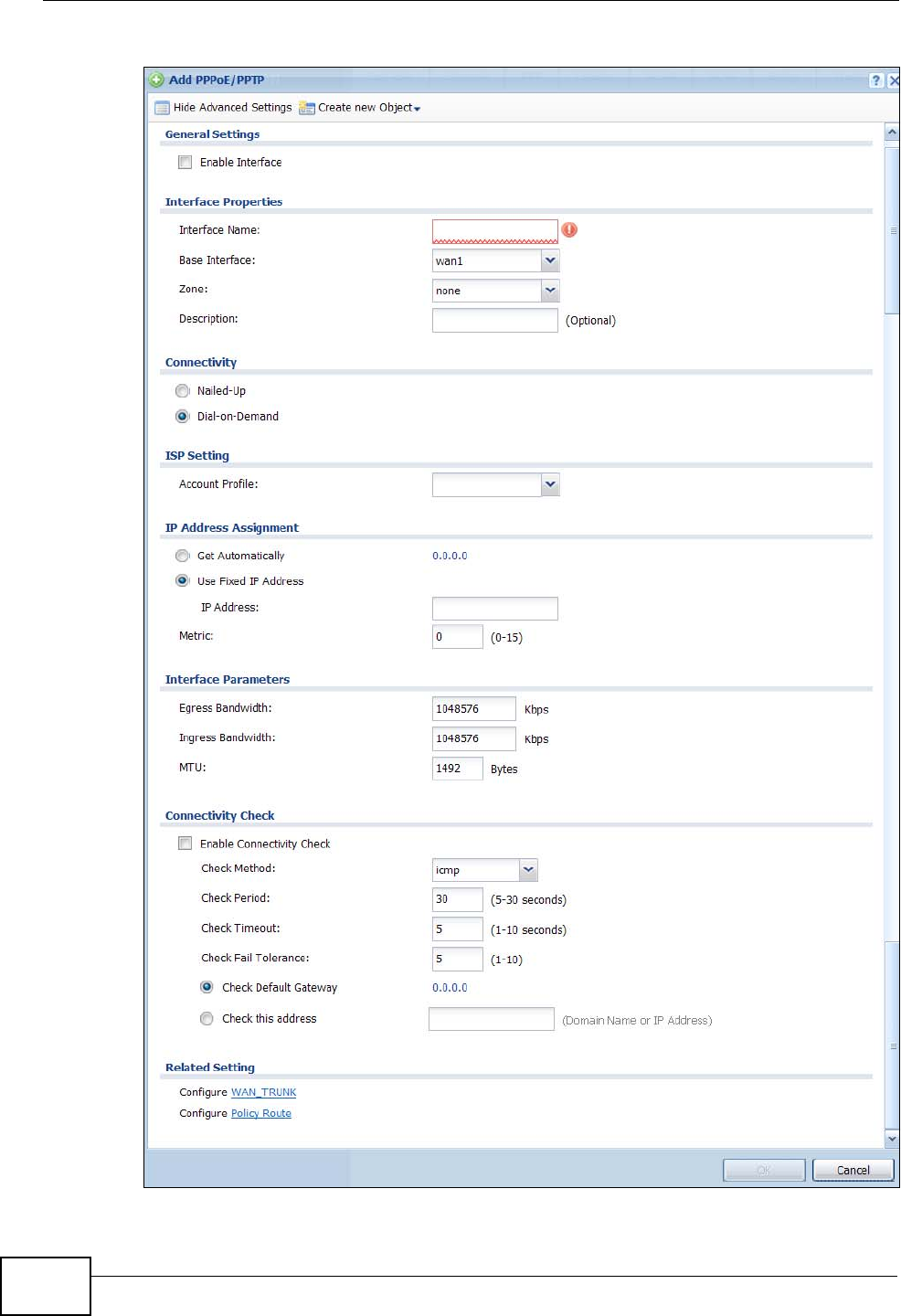Open the WAN_TRUNK configuration link

264,1092
